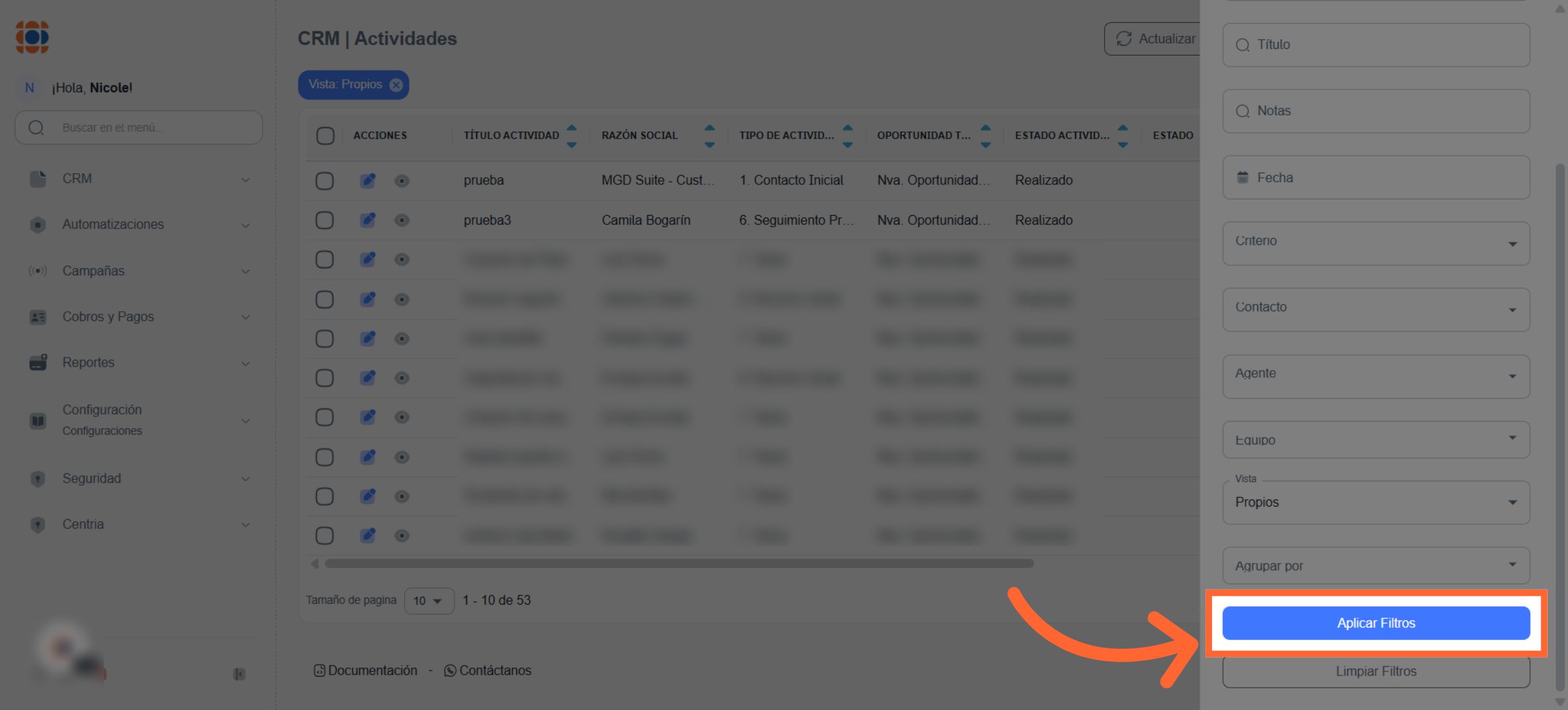Remove the Vista: Propios filter chip
This screenshot has width=1568, height=710.
tap(396, 85)
